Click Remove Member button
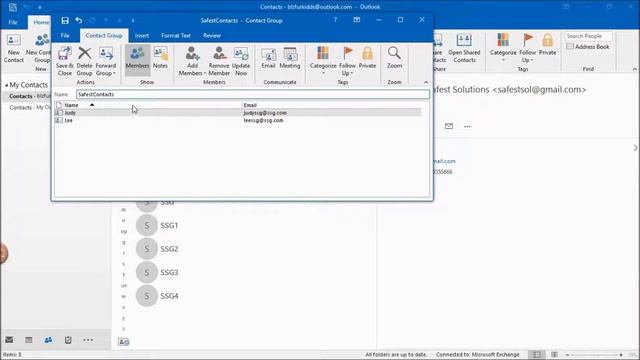The height and width of the screenshot is (360, 640). pos(219,61)
